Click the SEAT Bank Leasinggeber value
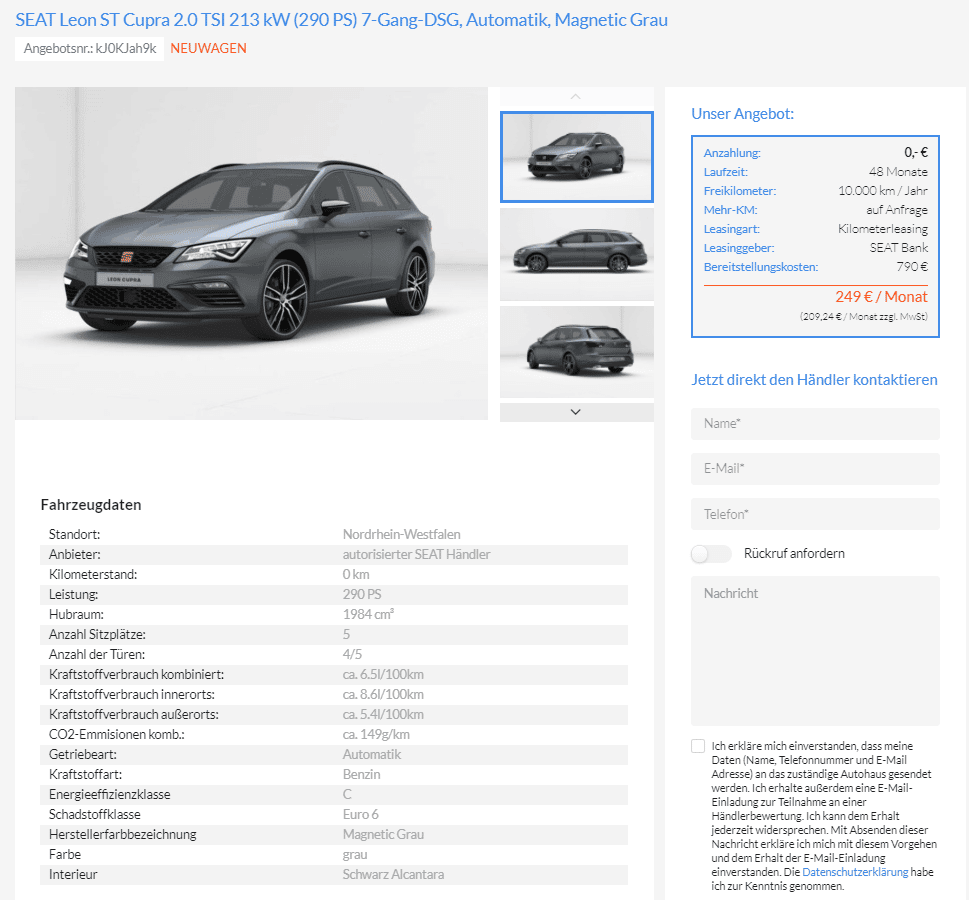The width and height of the screenshot is (969, 900). (899, 248)
